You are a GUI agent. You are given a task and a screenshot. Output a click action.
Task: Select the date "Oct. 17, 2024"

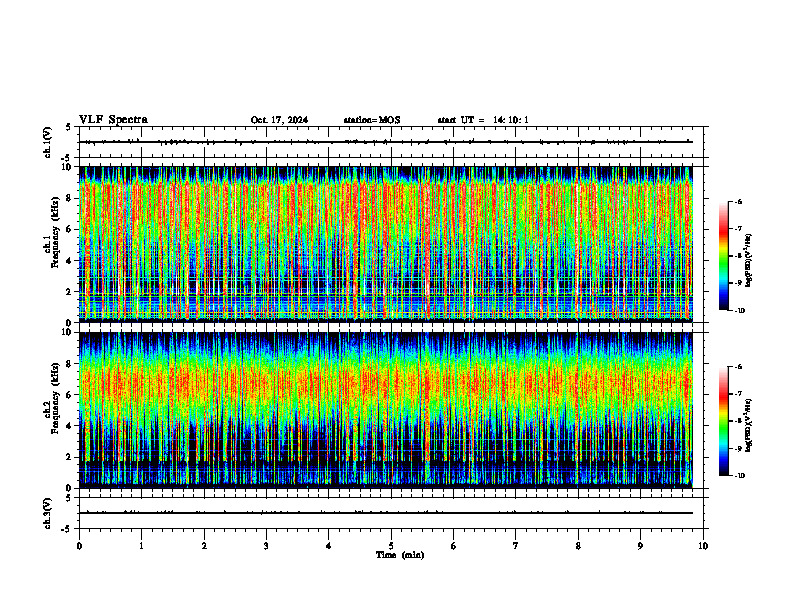click(x=279, y=120)
